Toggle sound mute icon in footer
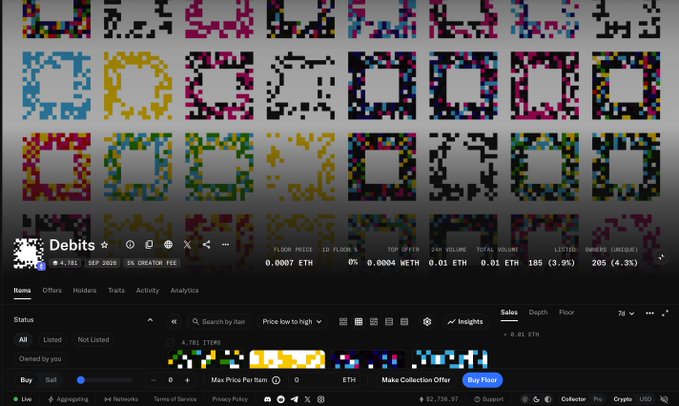Screen dimensions: 679x406 (x=664, y=399)
